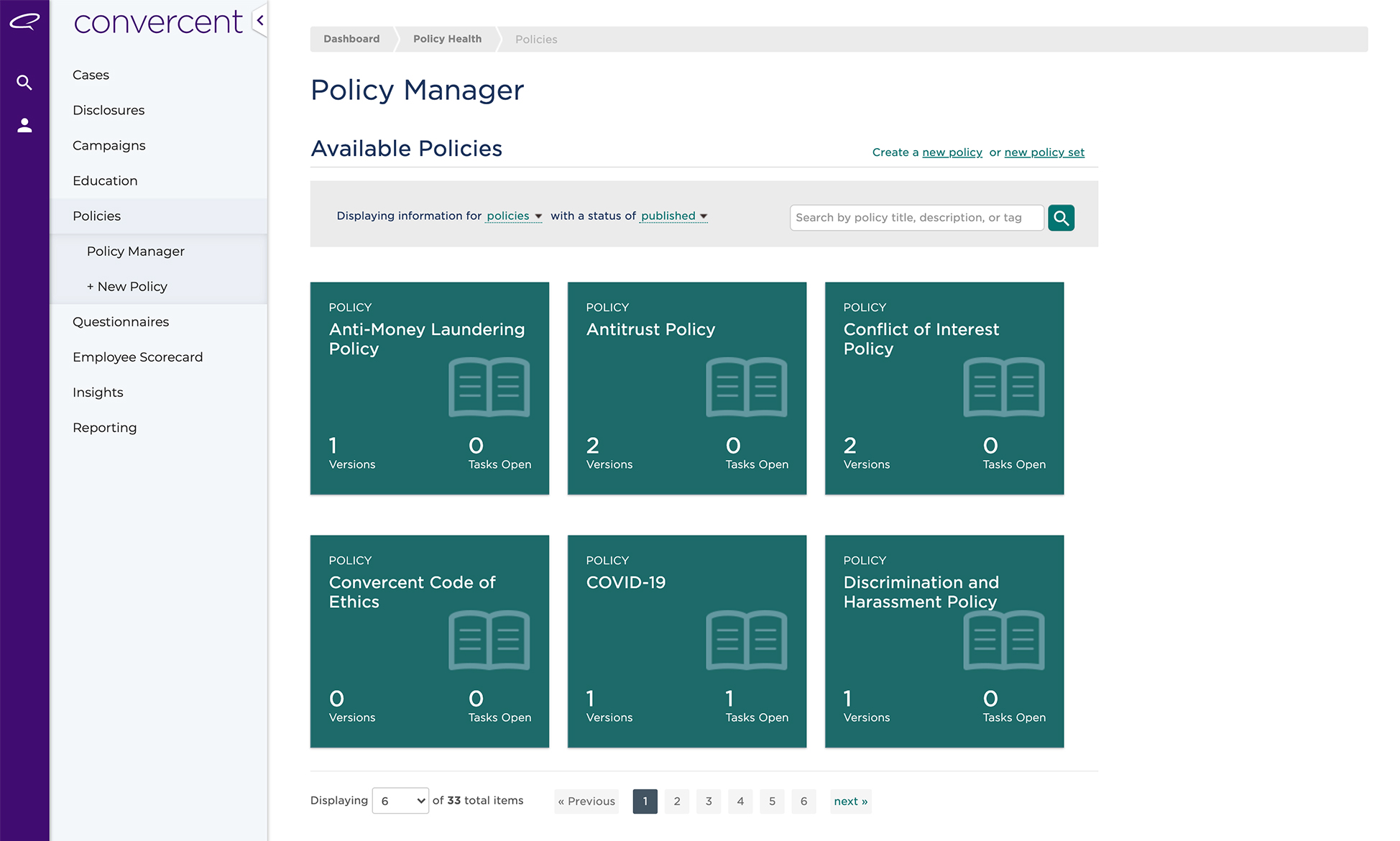1400x841 pixels.
Task: Click book icon on COVID-19 card
Action: tap(746, 640)
